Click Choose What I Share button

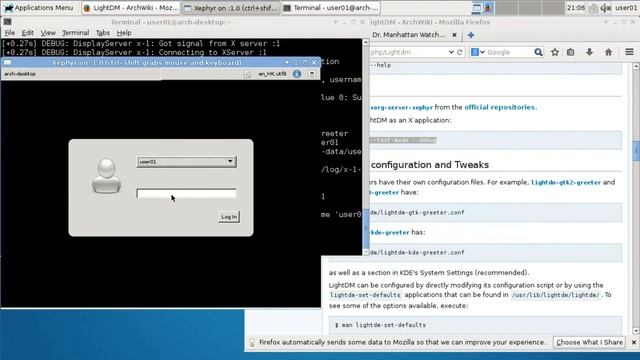pyautogui.click(x=589, y=342)
